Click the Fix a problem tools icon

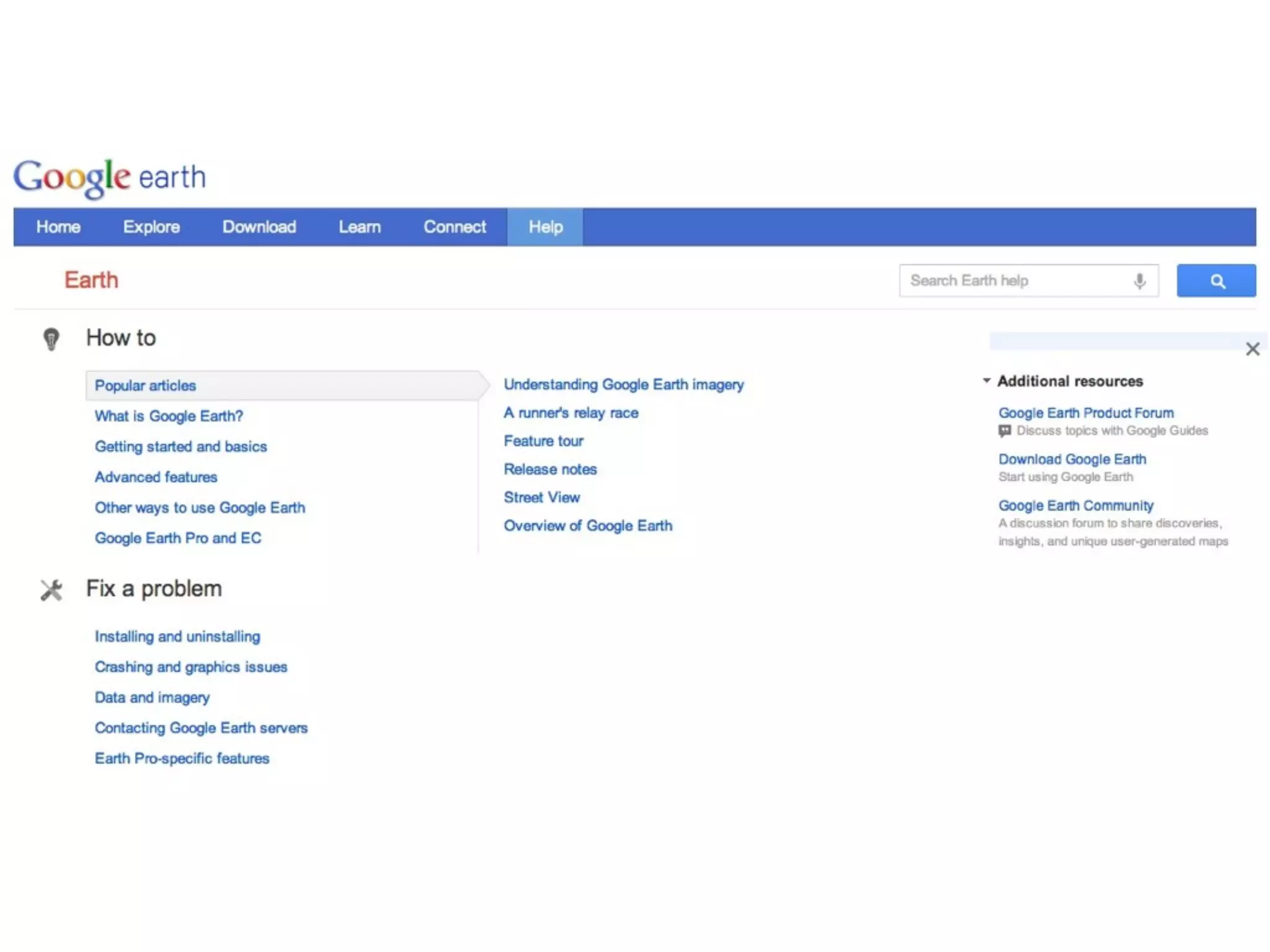point(51,589)
